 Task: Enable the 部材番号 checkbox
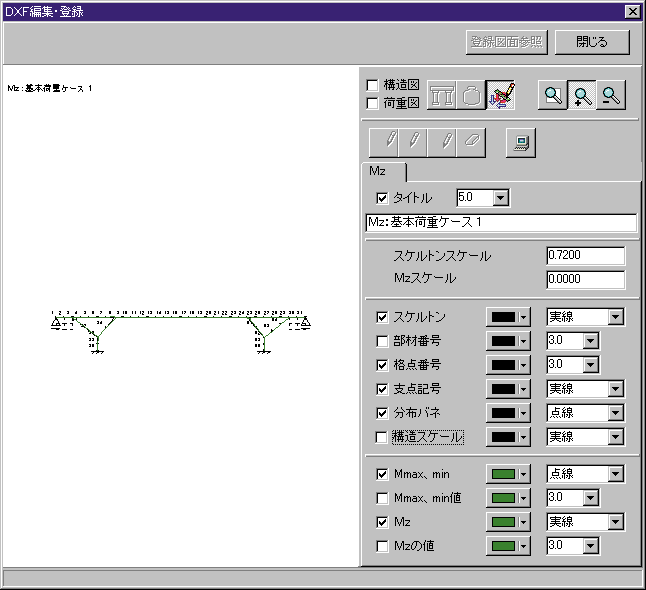click(381, 341)
